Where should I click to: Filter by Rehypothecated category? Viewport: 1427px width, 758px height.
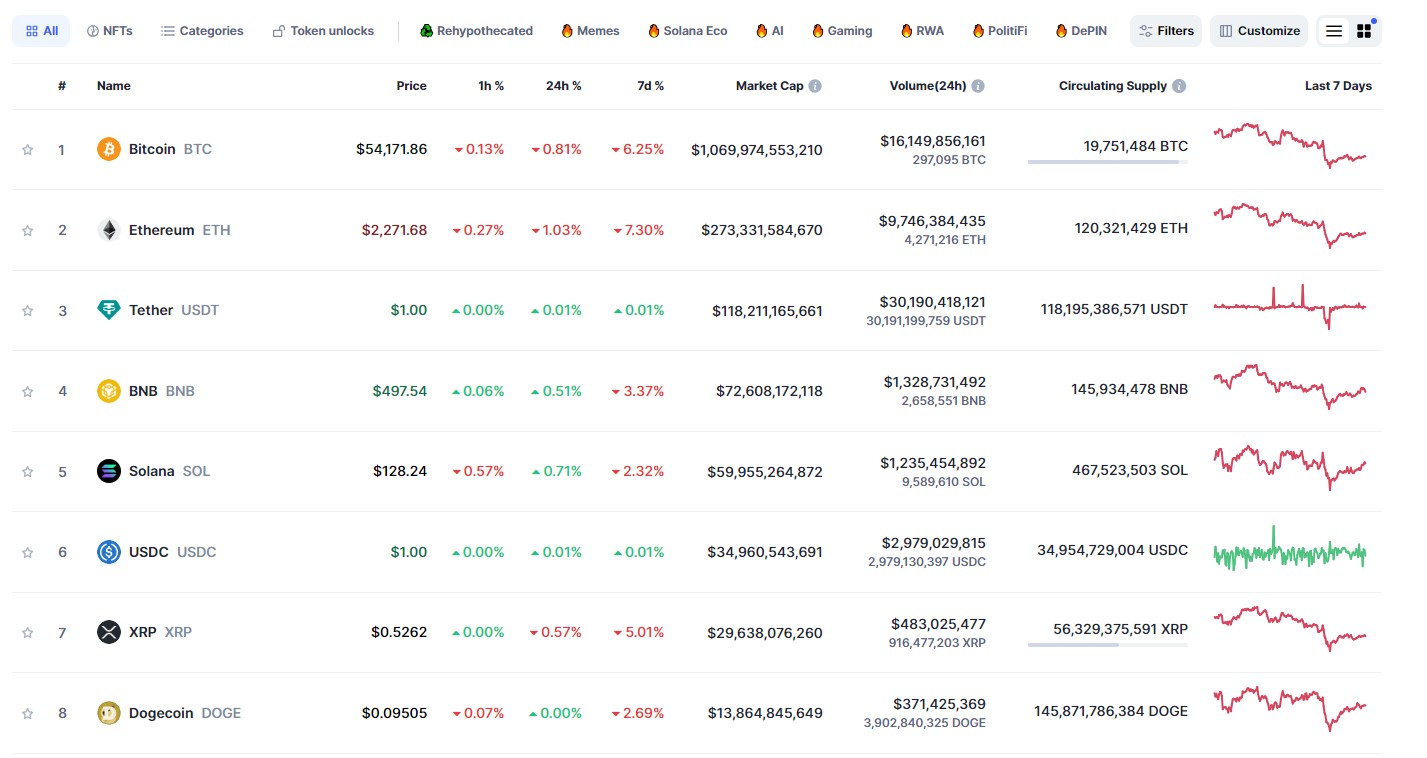click(476, 31)
